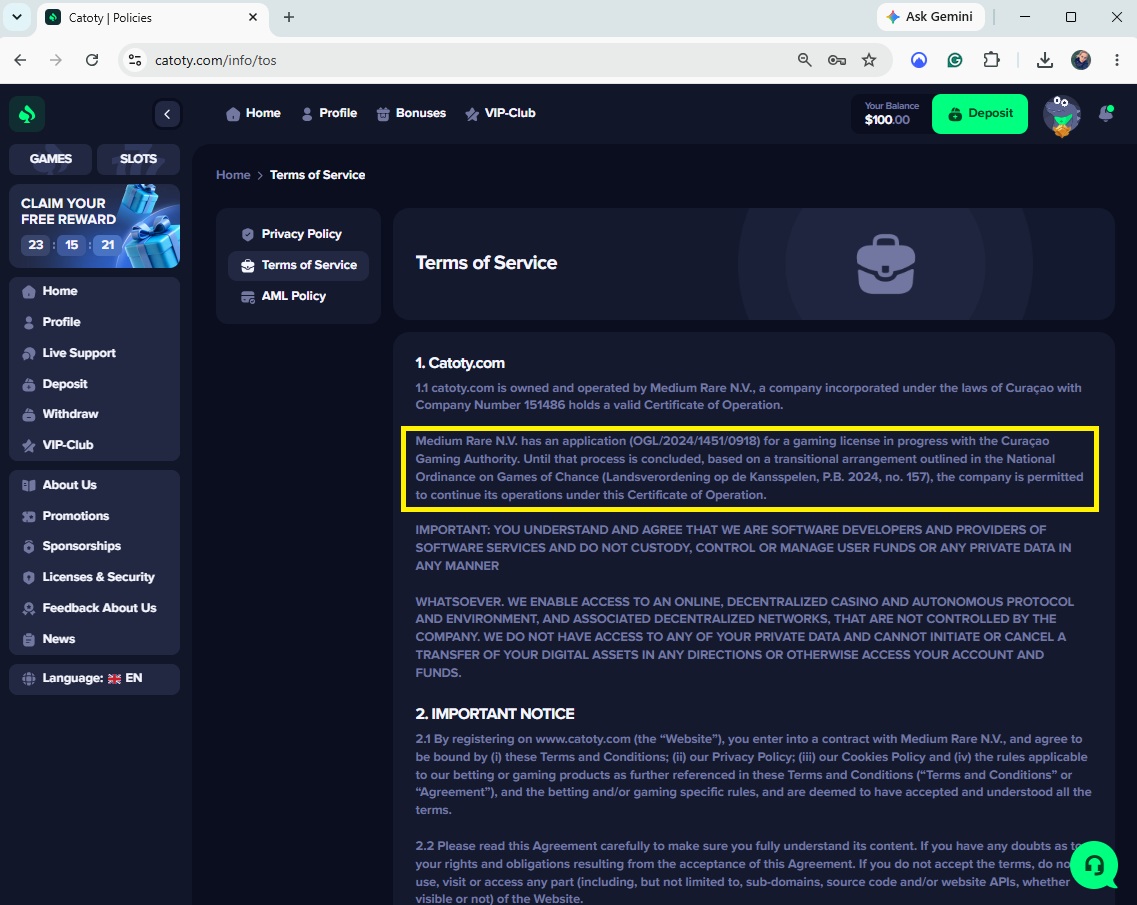Click the green Grammarly extension icon

tap(955, 60)
